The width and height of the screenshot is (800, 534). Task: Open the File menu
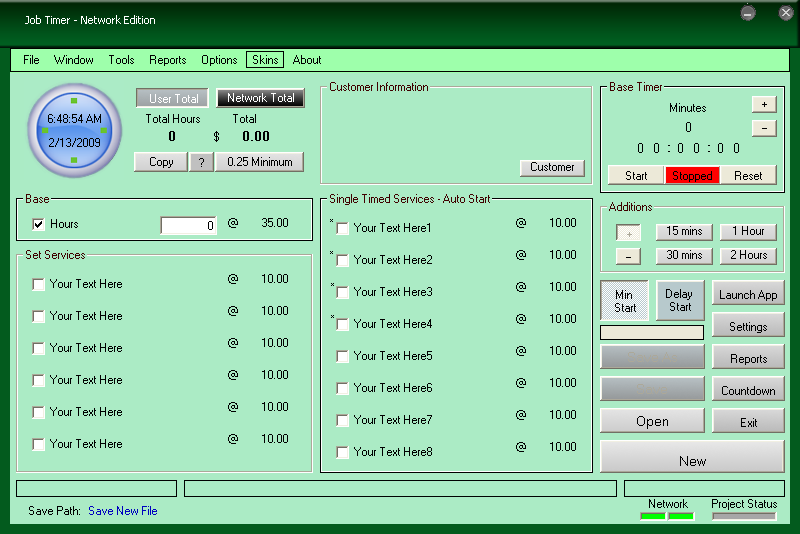click(31, 60)
